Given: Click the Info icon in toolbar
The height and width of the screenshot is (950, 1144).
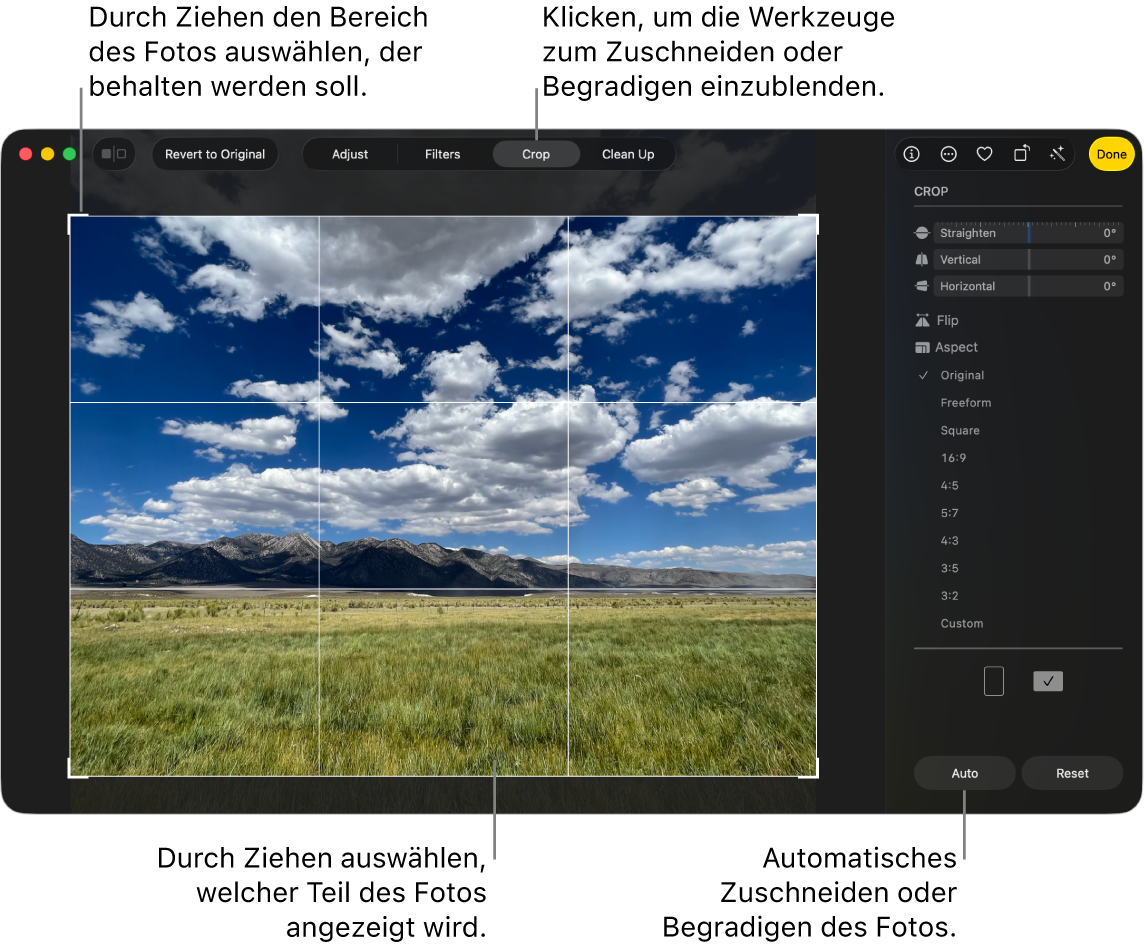Looking at the screenshot, I should (x=911, y=154).
